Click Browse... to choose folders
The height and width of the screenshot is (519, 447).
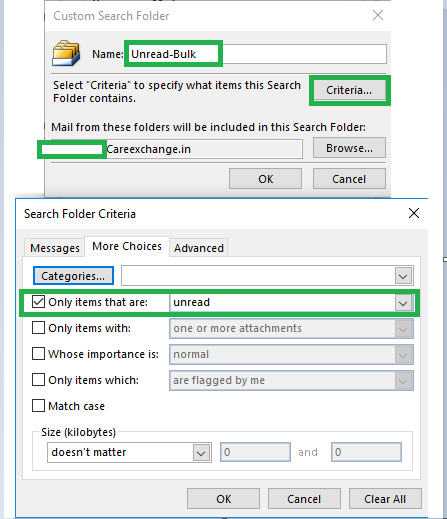tap(349, 148)
